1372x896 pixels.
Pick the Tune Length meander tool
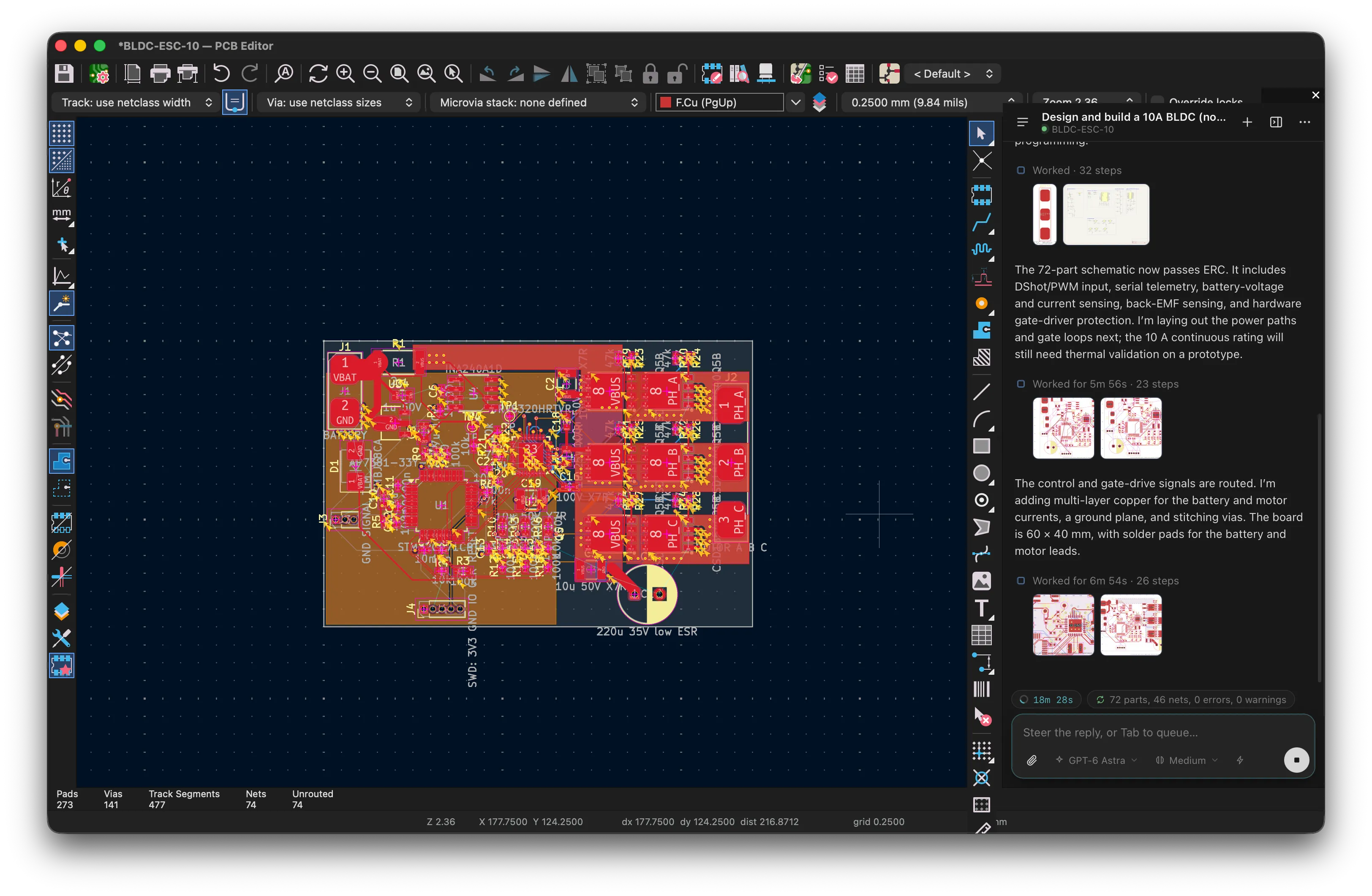click(x=982, y=249)
